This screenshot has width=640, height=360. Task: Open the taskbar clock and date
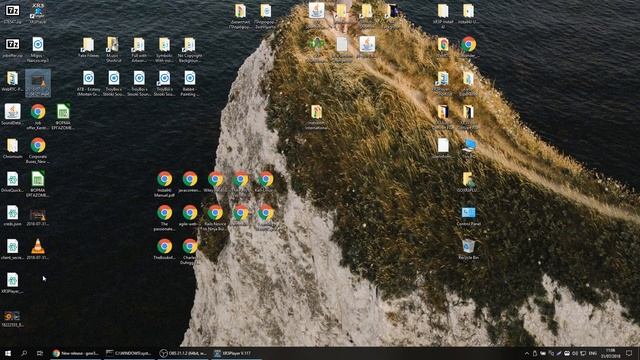pyautogui.click(x=611, y=353)
